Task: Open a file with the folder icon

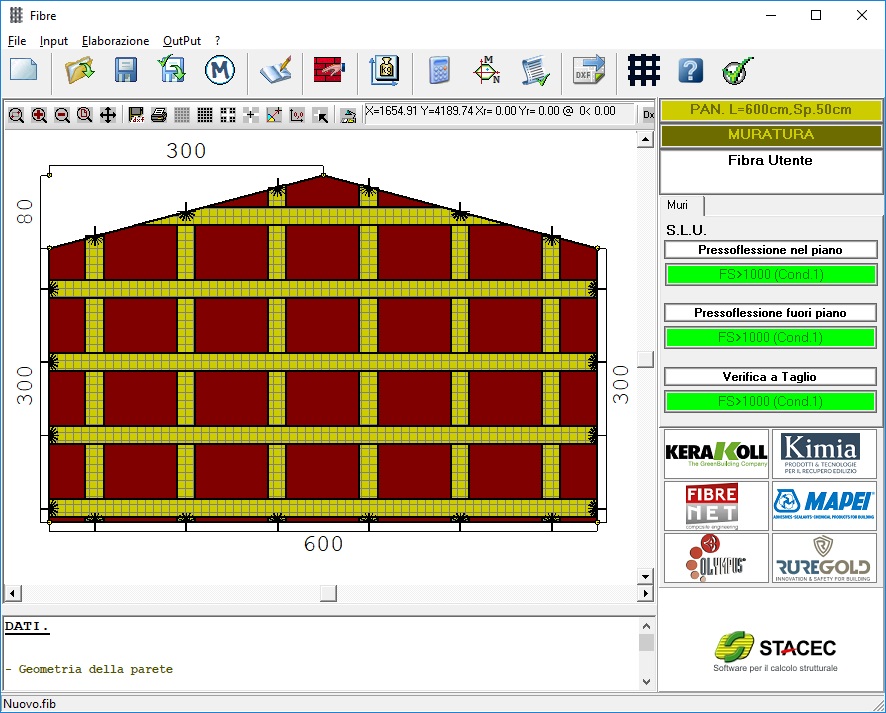Action: click(x=79, y=71)
